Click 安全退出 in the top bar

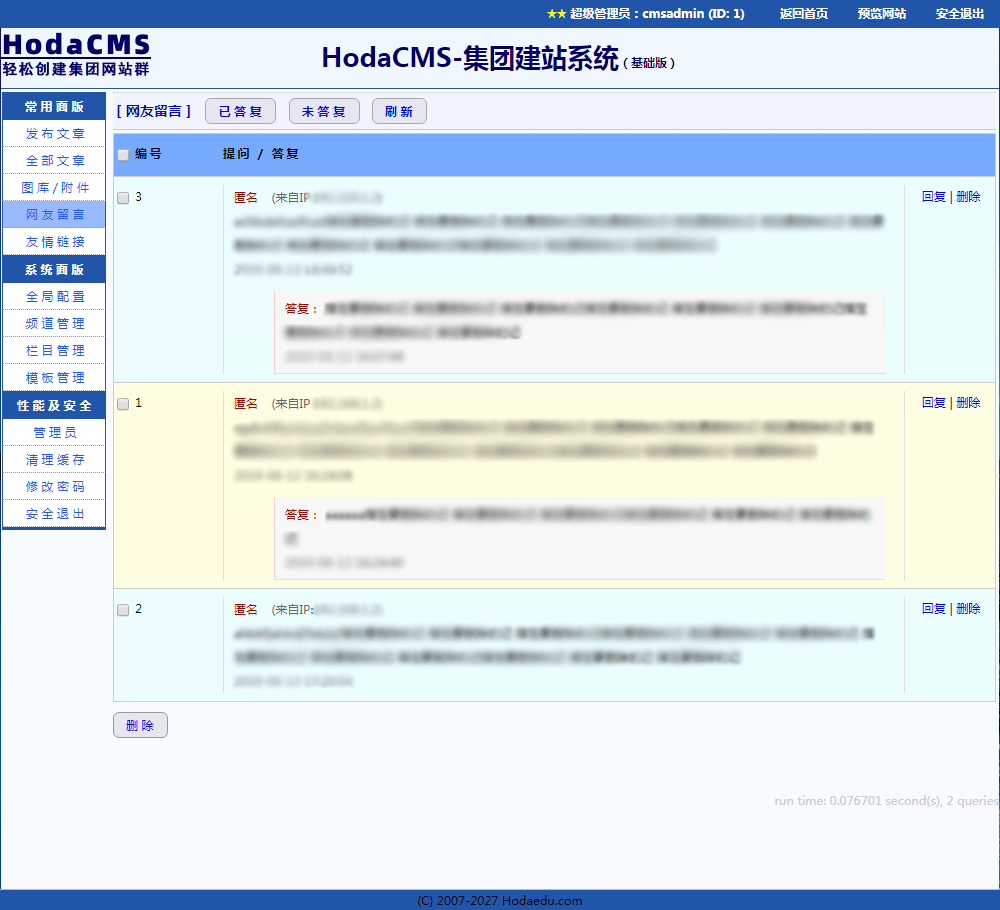960,13
